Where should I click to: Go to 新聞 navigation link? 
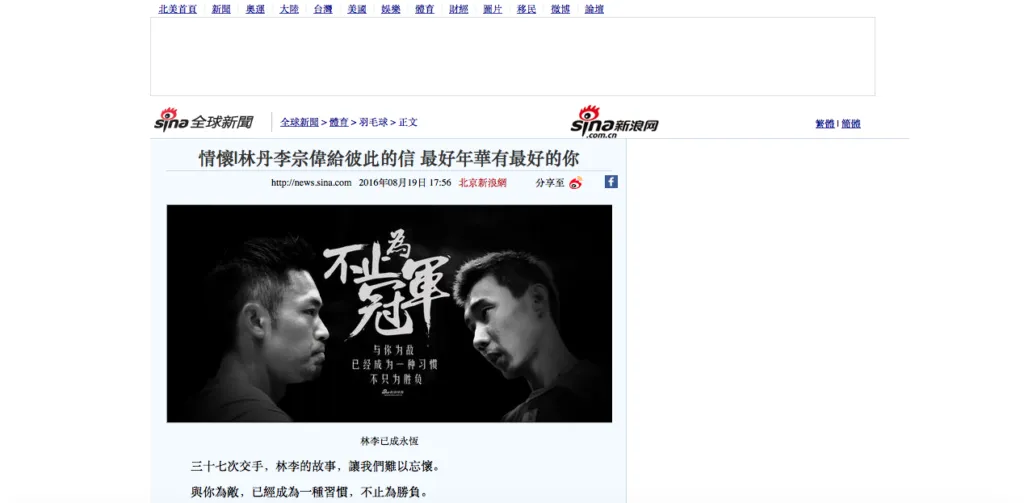(x=221, y=9)
